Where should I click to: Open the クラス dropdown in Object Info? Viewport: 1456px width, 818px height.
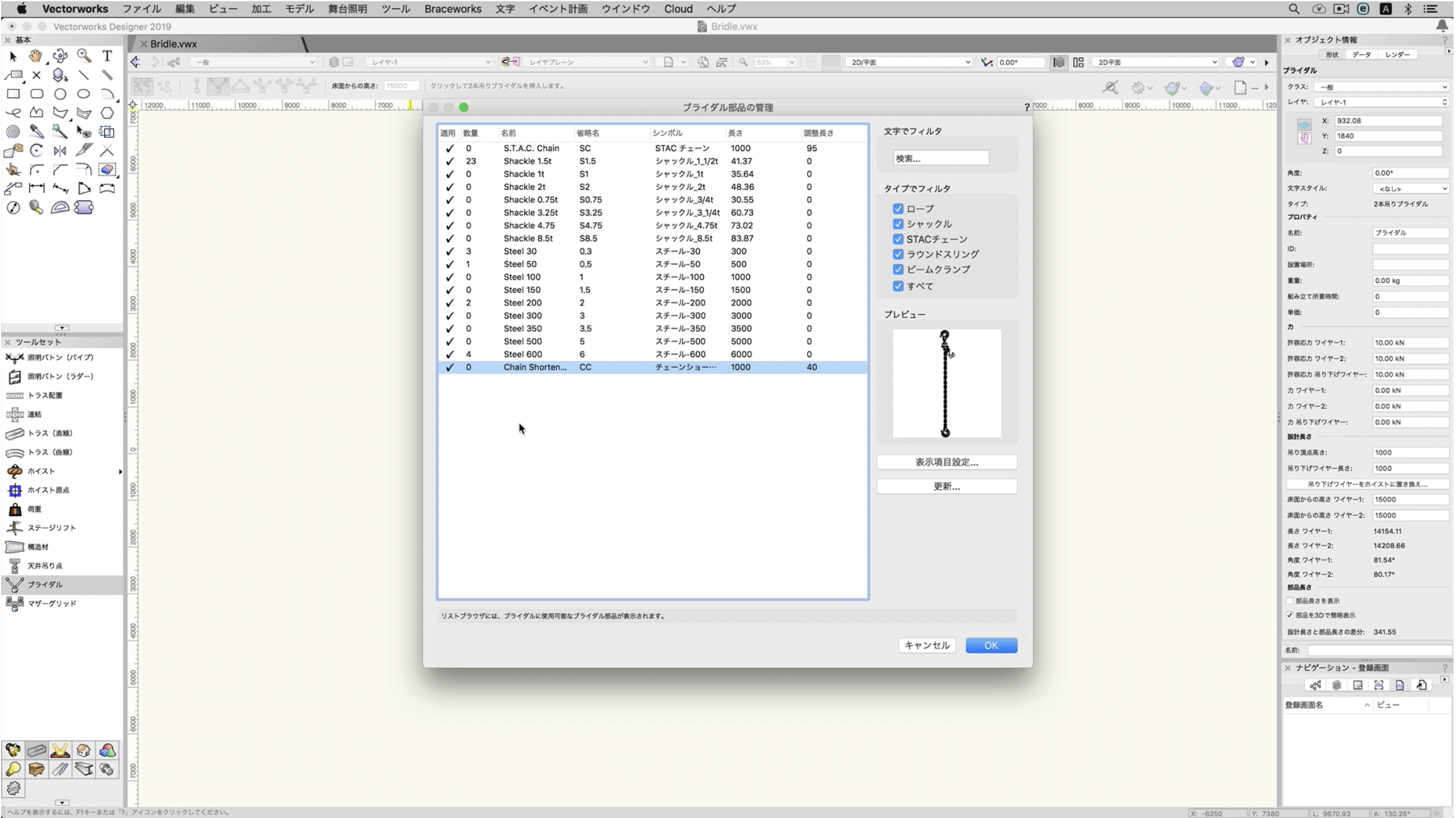click(1380, 87)
